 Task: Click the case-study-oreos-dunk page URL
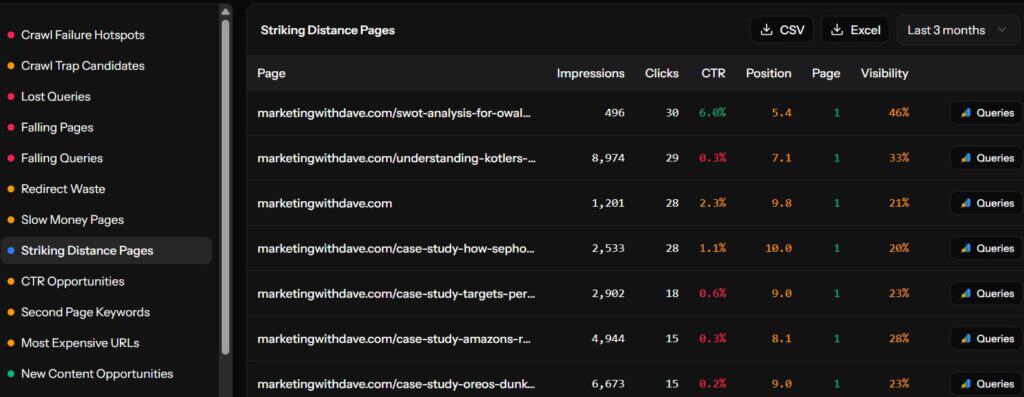click(x=396, y=383)
